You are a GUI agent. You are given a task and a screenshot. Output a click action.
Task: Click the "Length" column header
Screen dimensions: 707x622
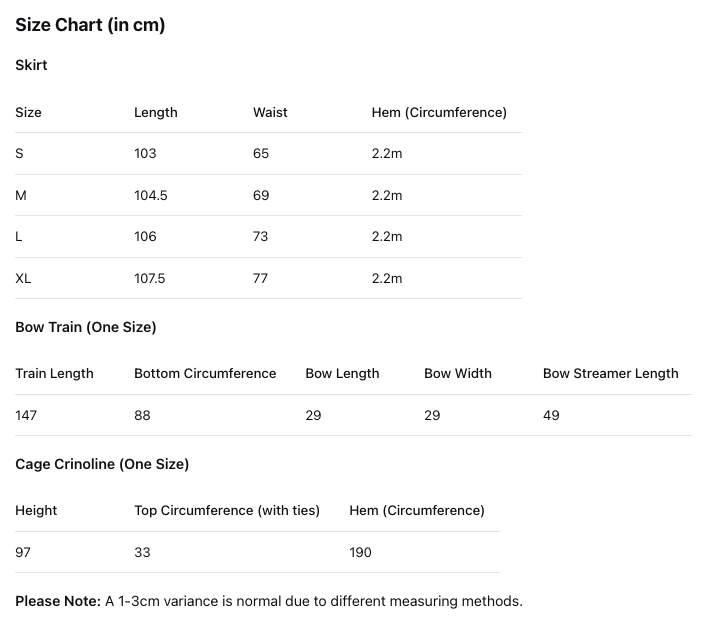click(155, 112)
